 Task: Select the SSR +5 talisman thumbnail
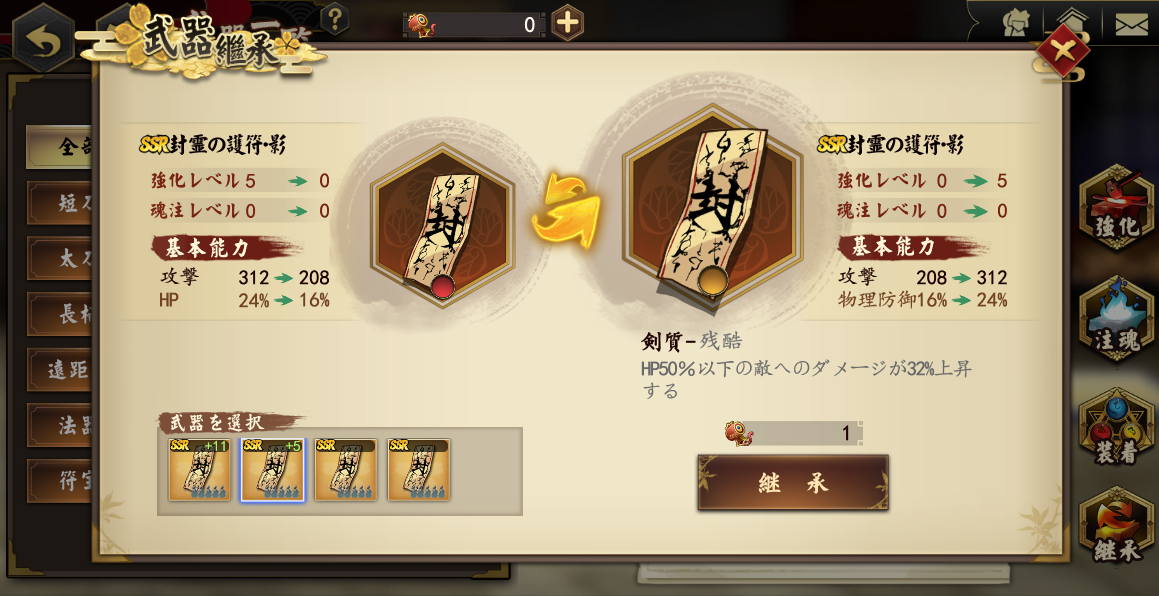273,470
